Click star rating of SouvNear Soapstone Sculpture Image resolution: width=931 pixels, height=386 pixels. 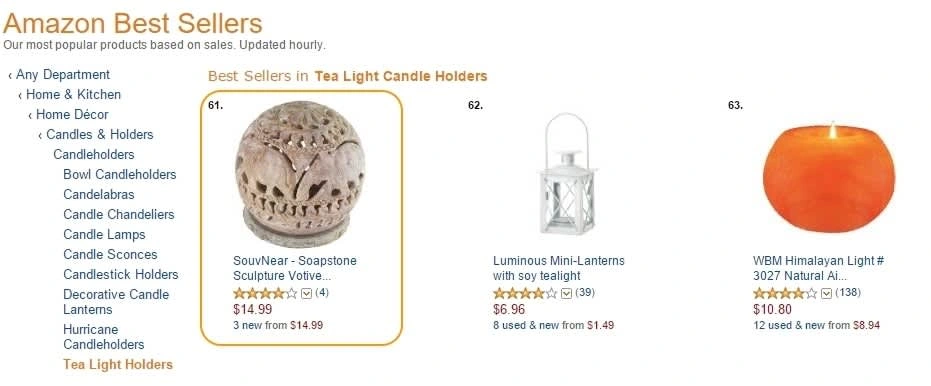(265, 293)
